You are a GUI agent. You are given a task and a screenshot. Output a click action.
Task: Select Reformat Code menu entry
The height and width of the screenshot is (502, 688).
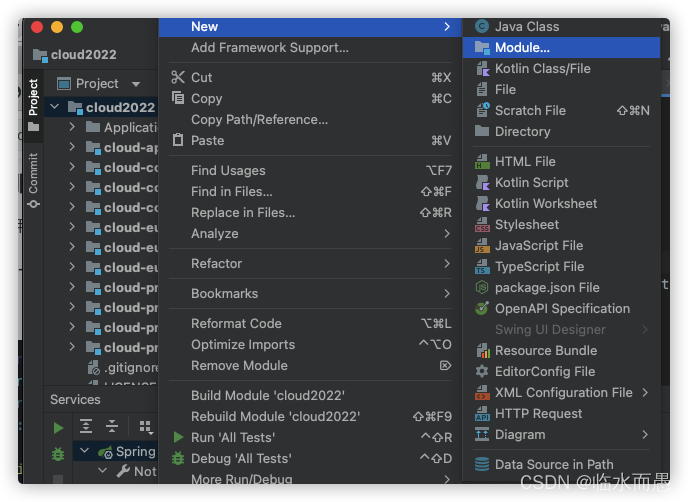coord(310,323)
